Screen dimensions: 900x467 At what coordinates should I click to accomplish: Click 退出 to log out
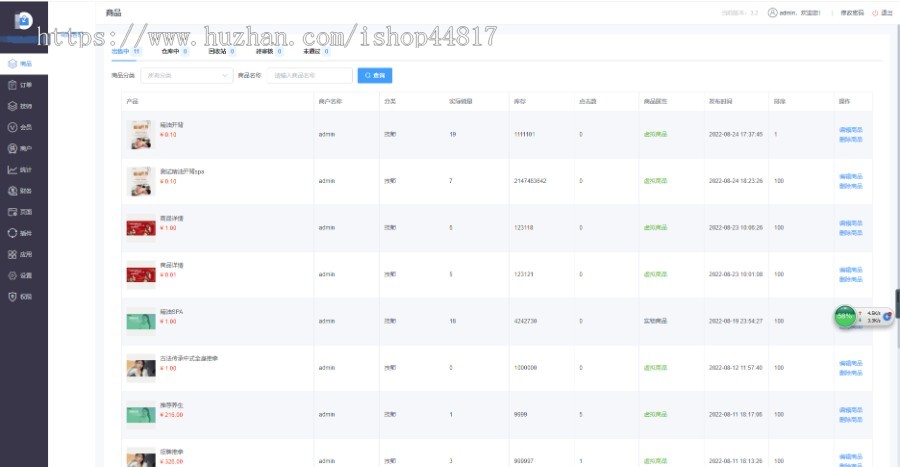click(886, 13)
